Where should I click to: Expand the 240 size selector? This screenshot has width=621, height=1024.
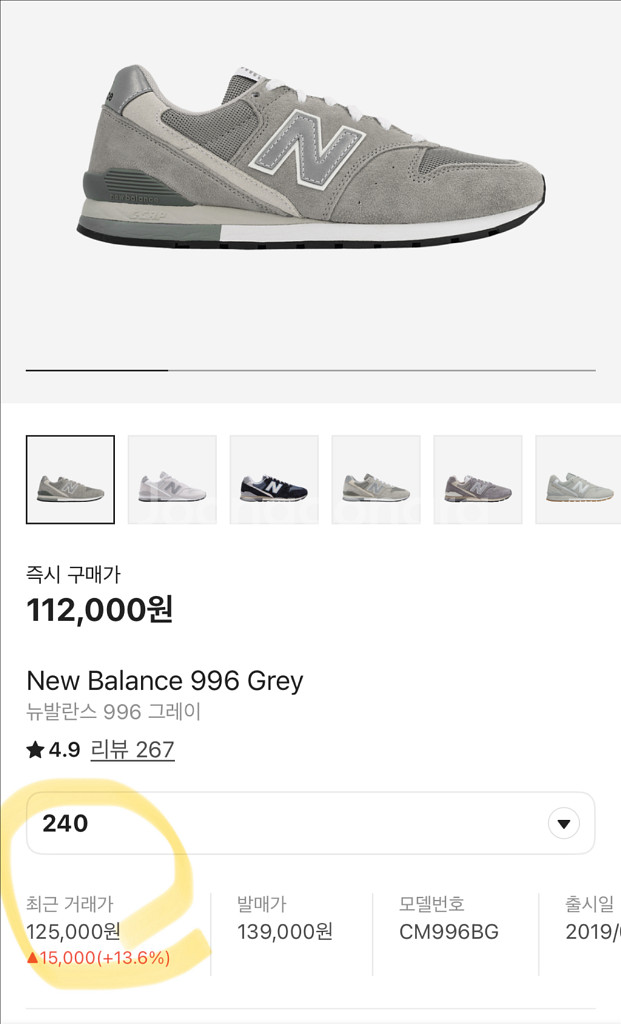(x=310, y=824)
